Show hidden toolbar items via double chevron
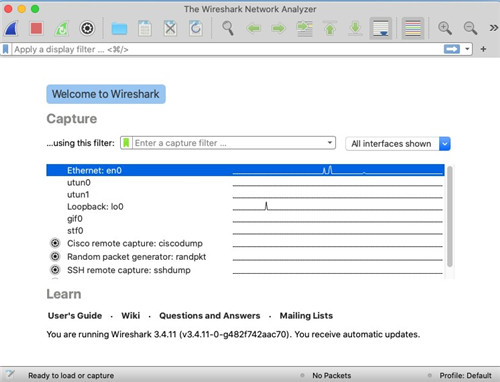Viewport: 500px width, 382px height. point(493,28)
